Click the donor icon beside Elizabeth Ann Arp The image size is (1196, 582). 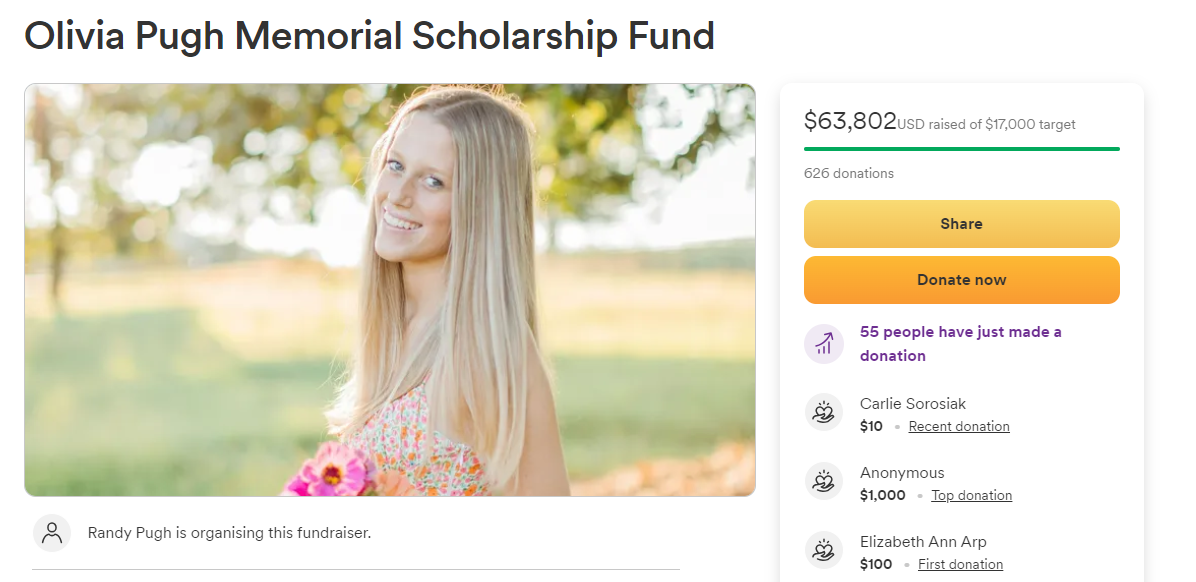tap(824, 551)
